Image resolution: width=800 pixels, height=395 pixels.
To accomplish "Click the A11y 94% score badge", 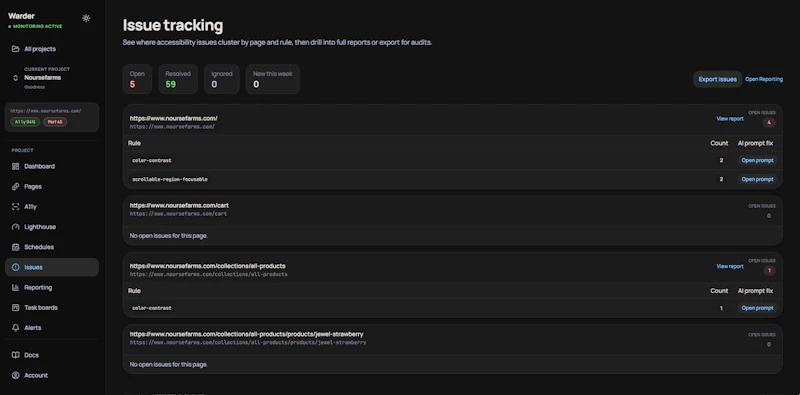I will click(x=25, y=122).
